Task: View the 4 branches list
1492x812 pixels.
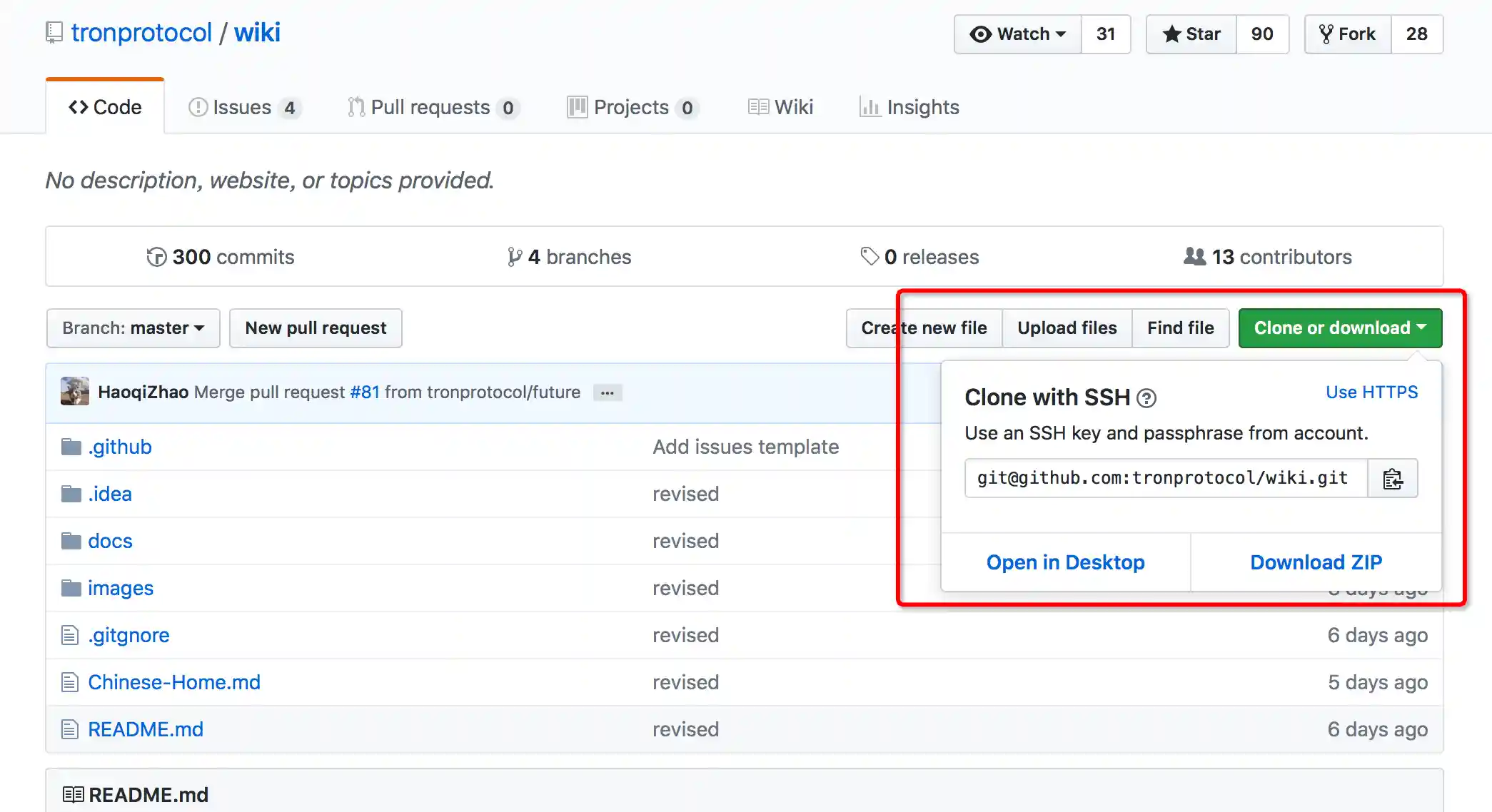Action: pos(569,257)
